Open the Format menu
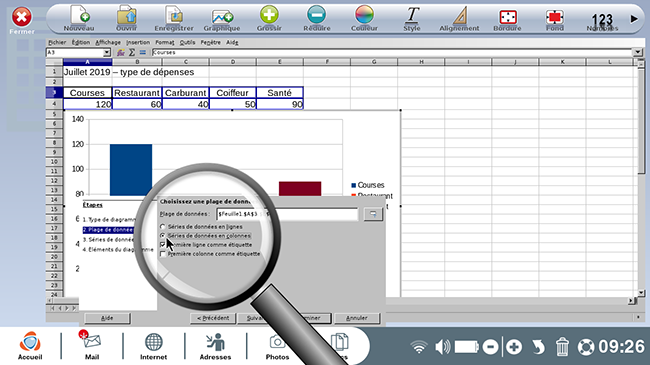The width and height of the screenshot is (650, 365). click(x=165, y=42)
